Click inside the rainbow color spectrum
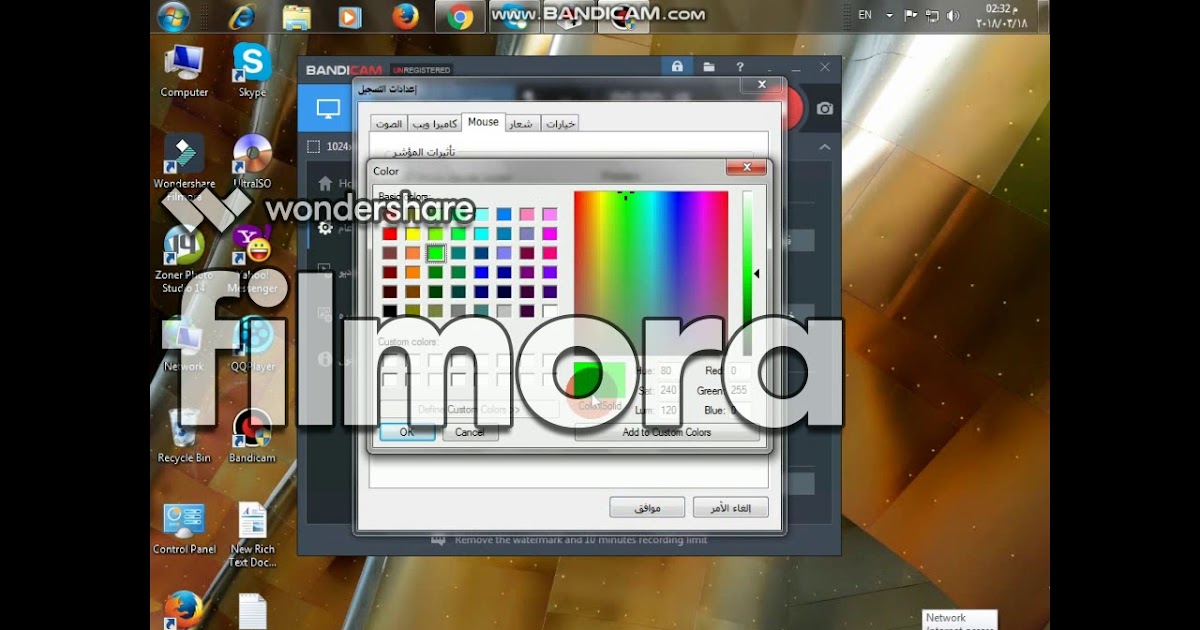Screen dimensions: 1200x630 (651, 273)
